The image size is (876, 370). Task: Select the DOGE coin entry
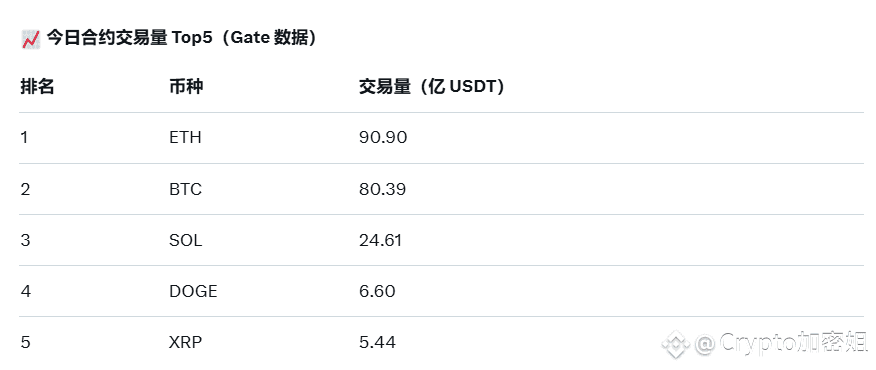193,291
